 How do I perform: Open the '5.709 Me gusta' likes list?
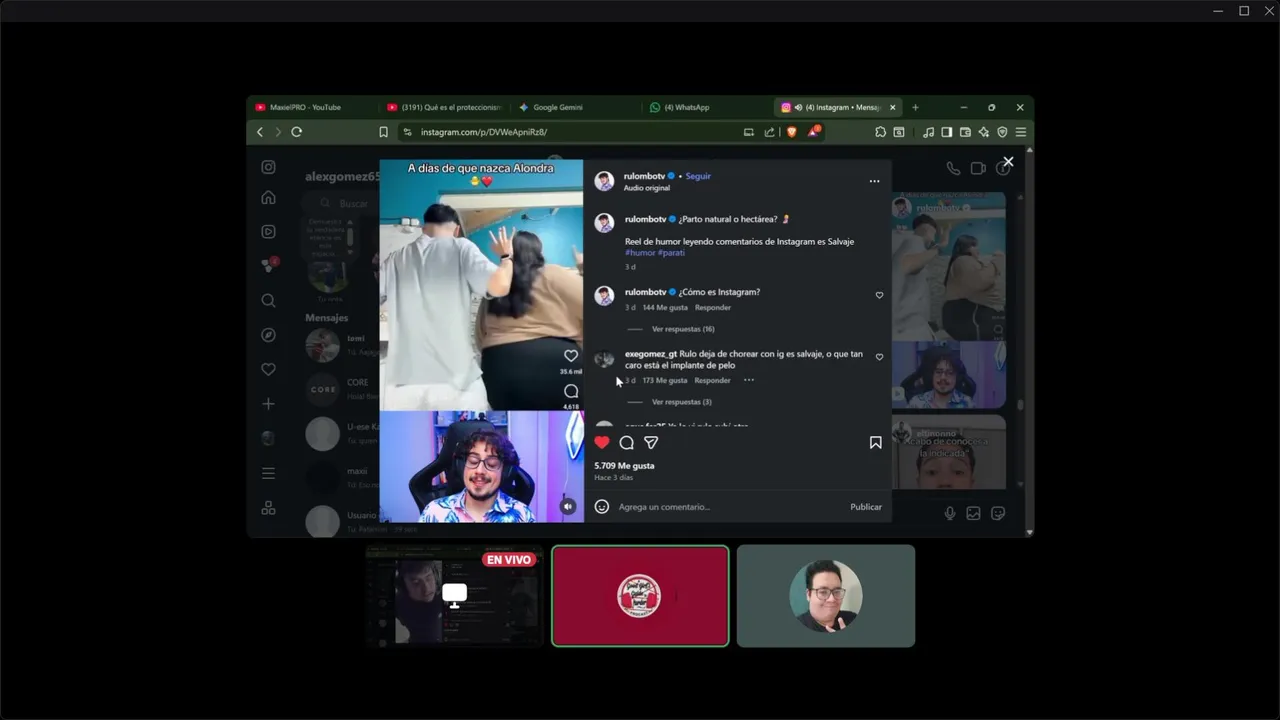[x=624, y=466]
